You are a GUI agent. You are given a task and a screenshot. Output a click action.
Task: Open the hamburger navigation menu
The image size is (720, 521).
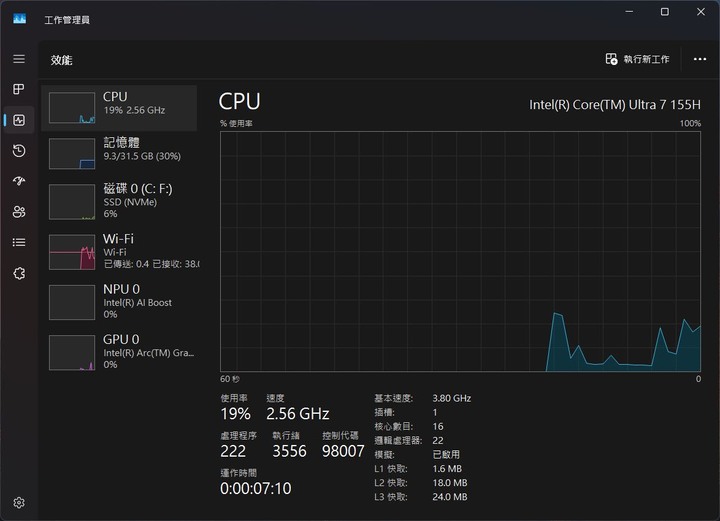(x=19, y=59)
